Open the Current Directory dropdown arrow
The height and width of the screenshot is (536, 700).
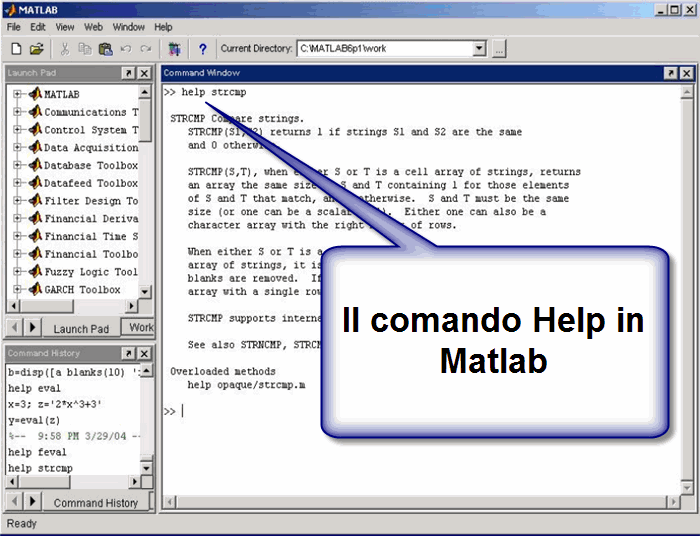[x=479, y=48]
